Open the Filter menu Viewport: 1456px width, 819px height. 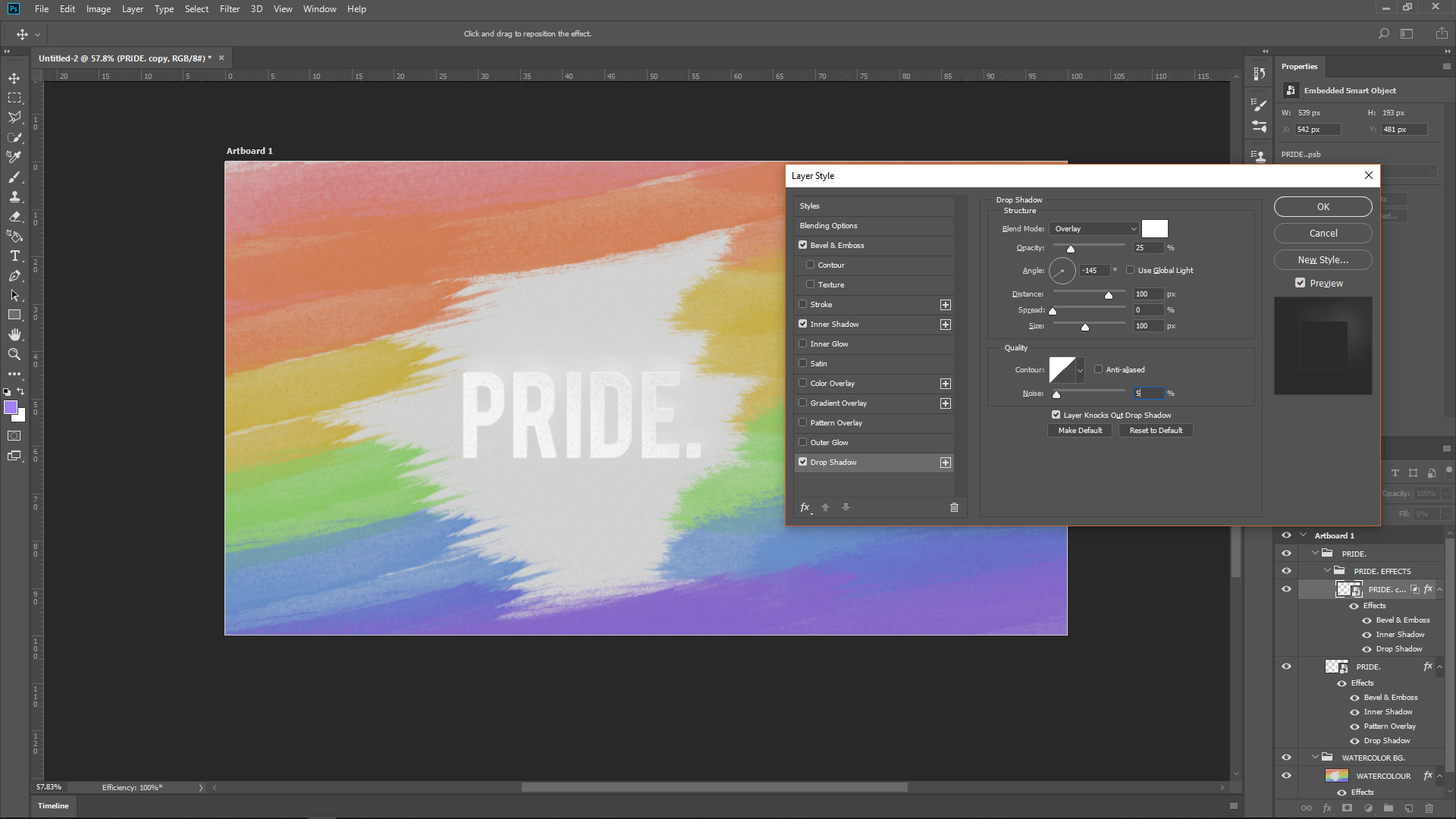tap(229, 9)
